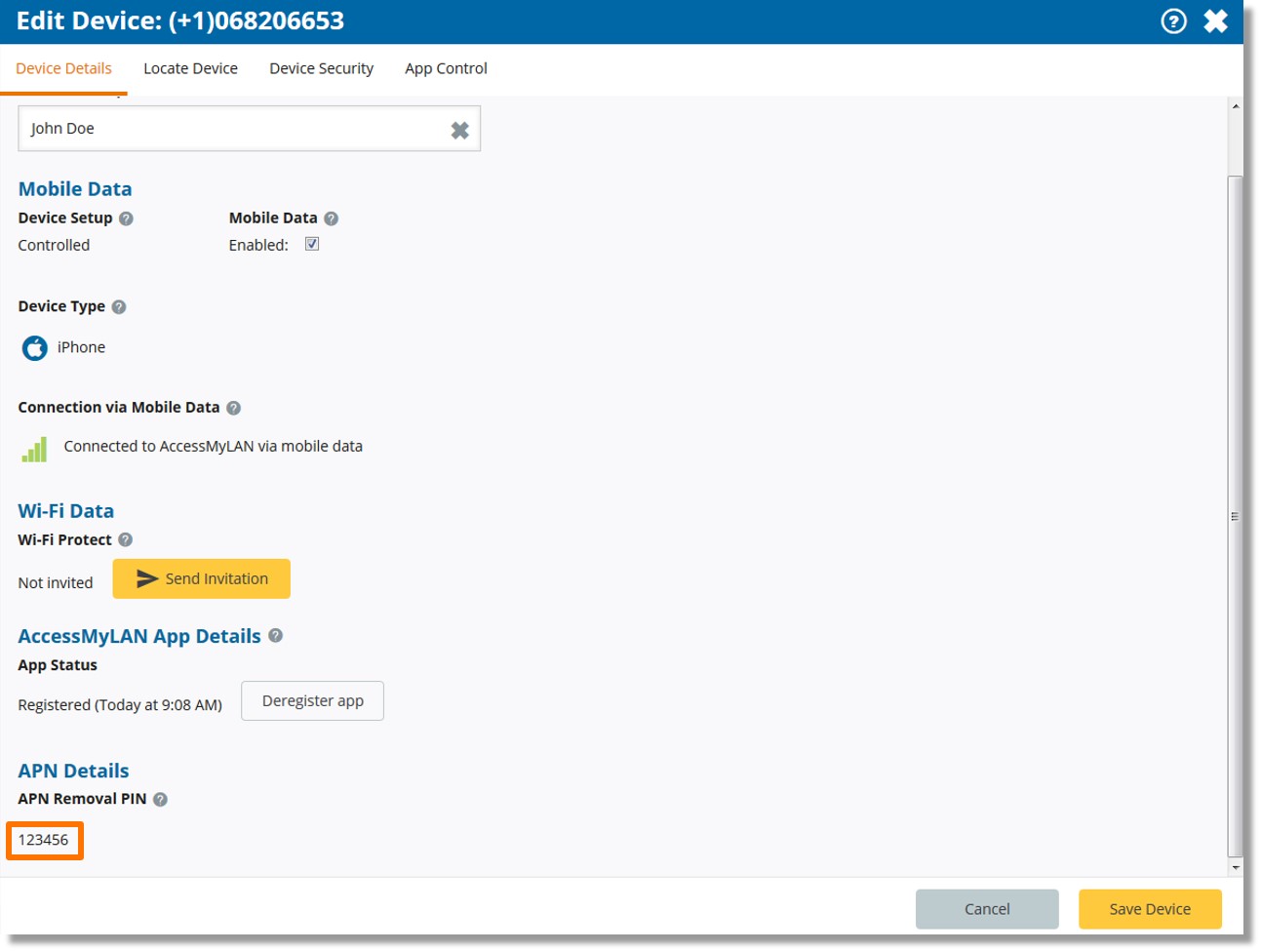Click the green signal strength icon

tap(34, 449)
